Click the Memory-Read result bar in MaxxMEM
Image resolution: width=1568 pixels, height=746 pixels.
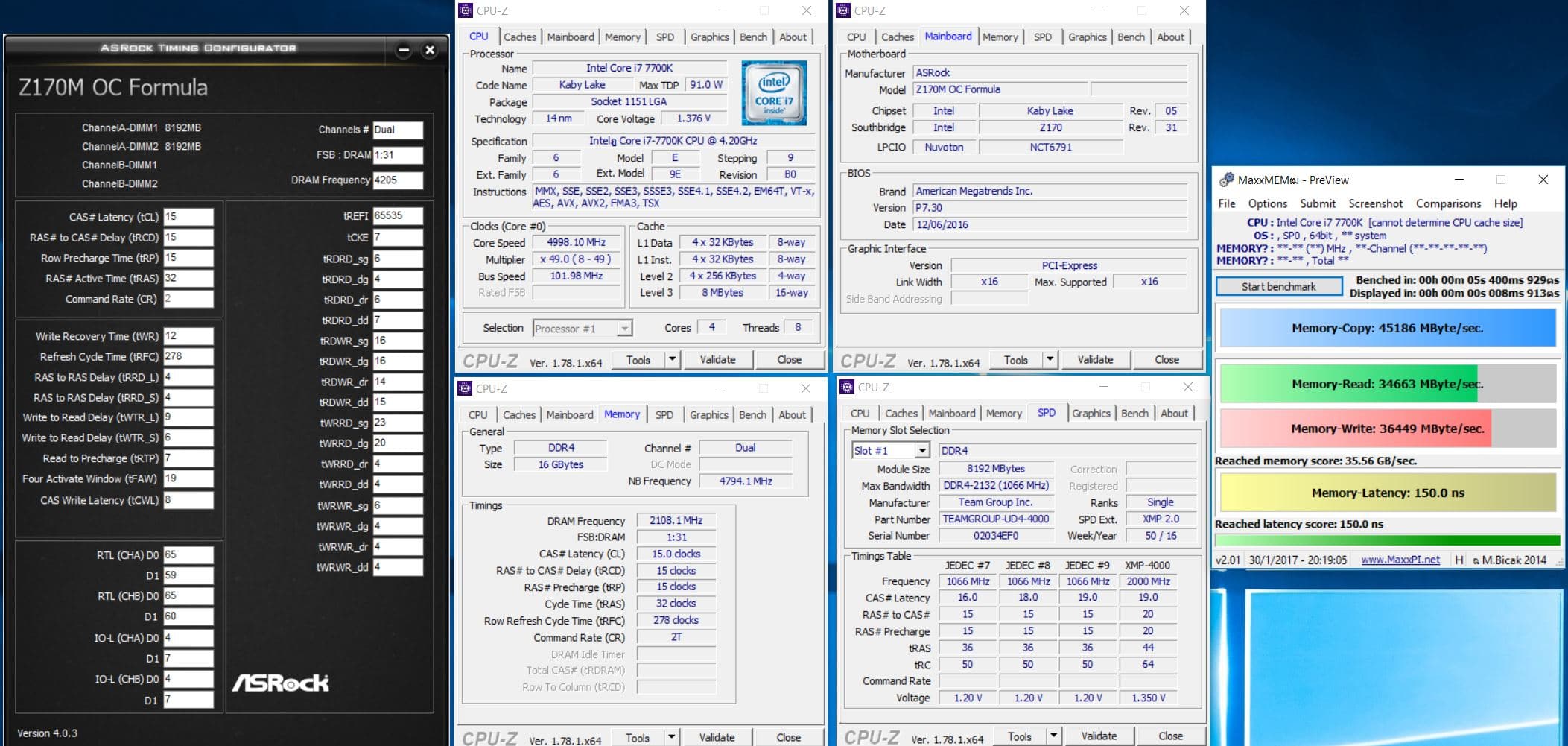click(1386, 384)
